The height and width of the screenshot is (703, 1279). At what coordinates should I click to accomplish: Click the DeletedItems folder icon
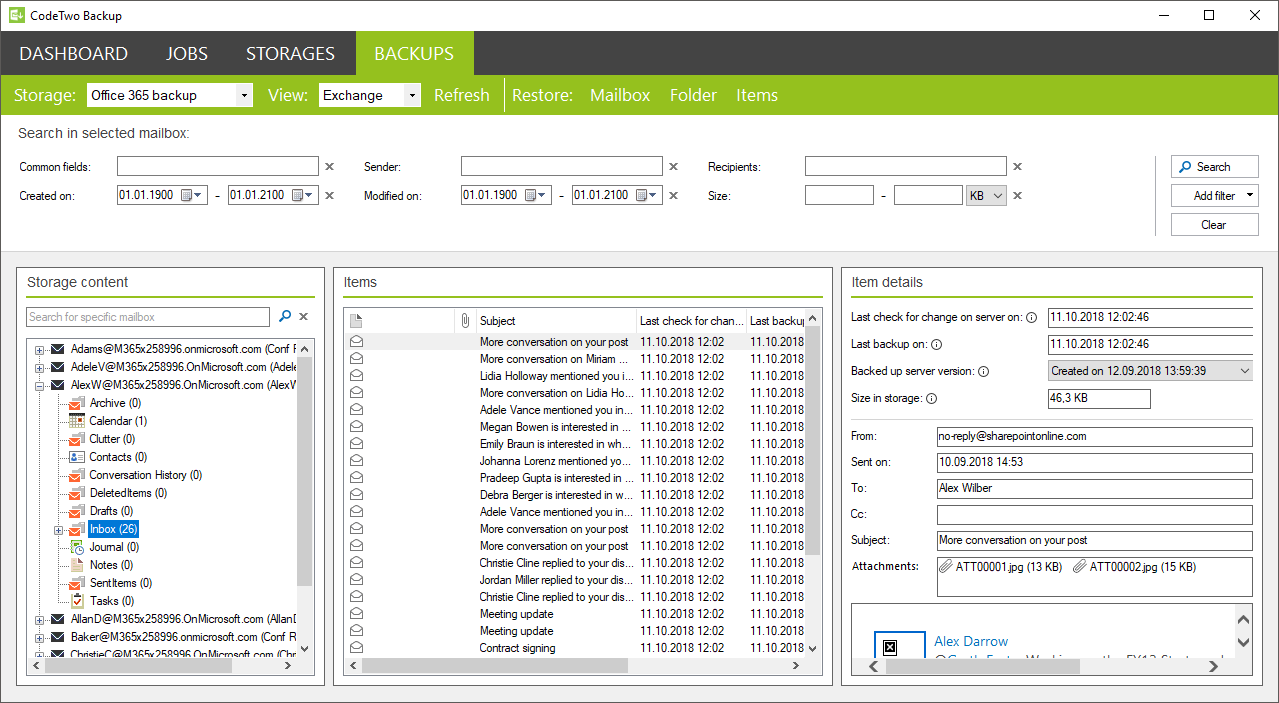click(76, 493)
